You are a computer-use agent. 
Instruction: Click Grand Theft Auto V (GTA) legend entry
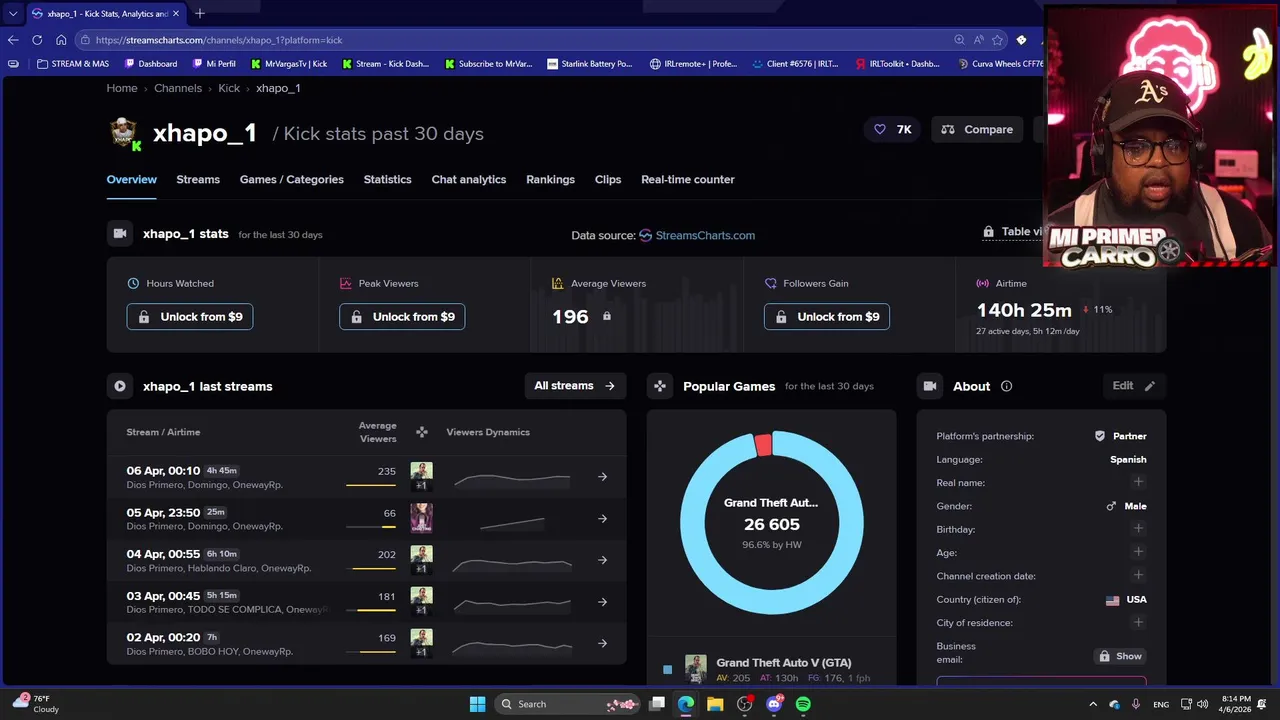[x=784, y=663]
